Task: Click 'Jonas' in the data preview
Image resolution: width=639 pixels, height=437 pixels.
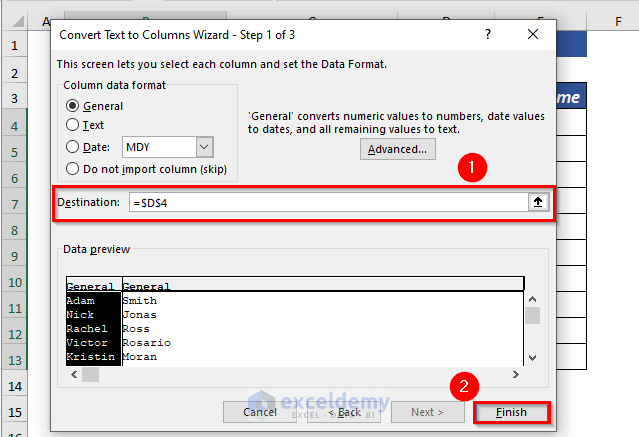Action: click(x=140, y=315)
